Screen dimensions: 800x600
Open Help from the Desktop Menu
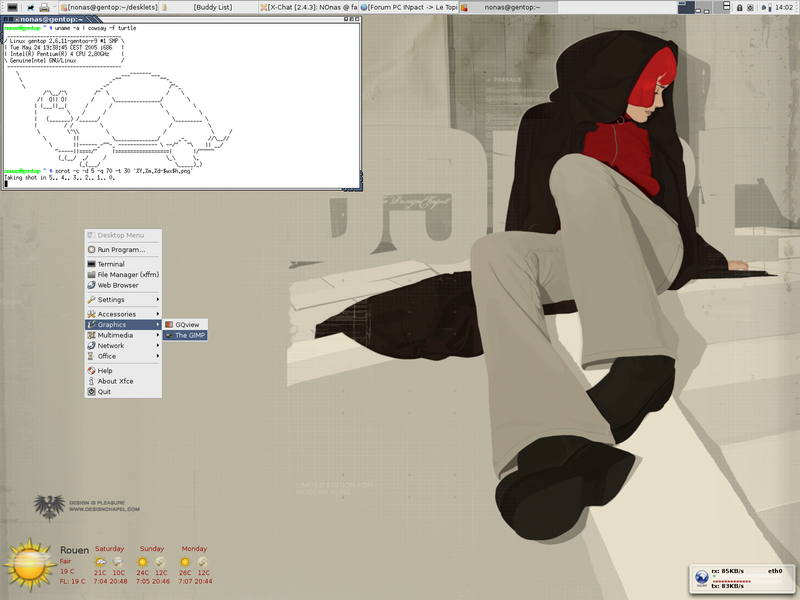[123, 370]
